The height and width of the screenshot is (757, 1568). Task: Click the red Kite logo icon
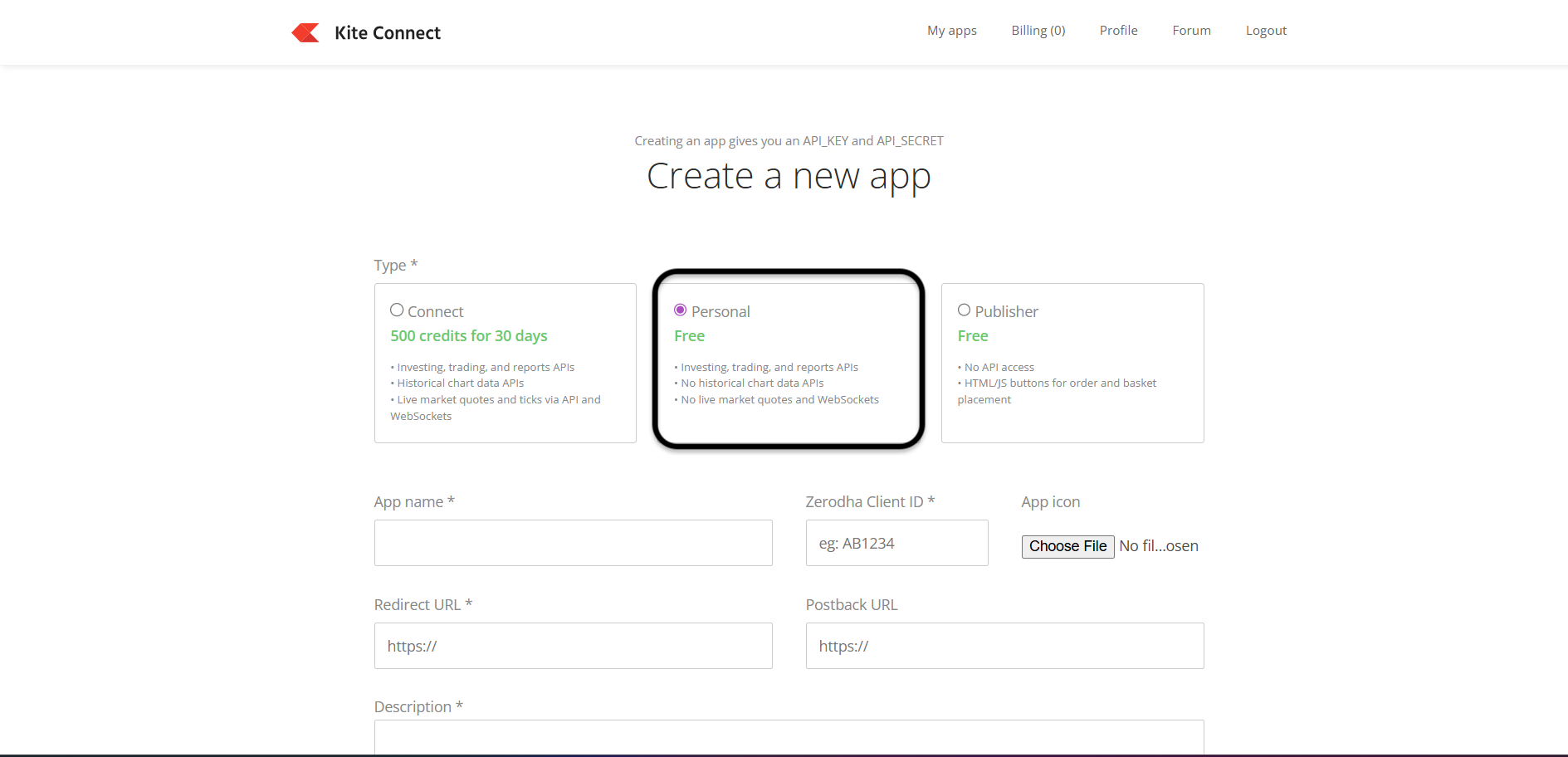pos(305,32)
